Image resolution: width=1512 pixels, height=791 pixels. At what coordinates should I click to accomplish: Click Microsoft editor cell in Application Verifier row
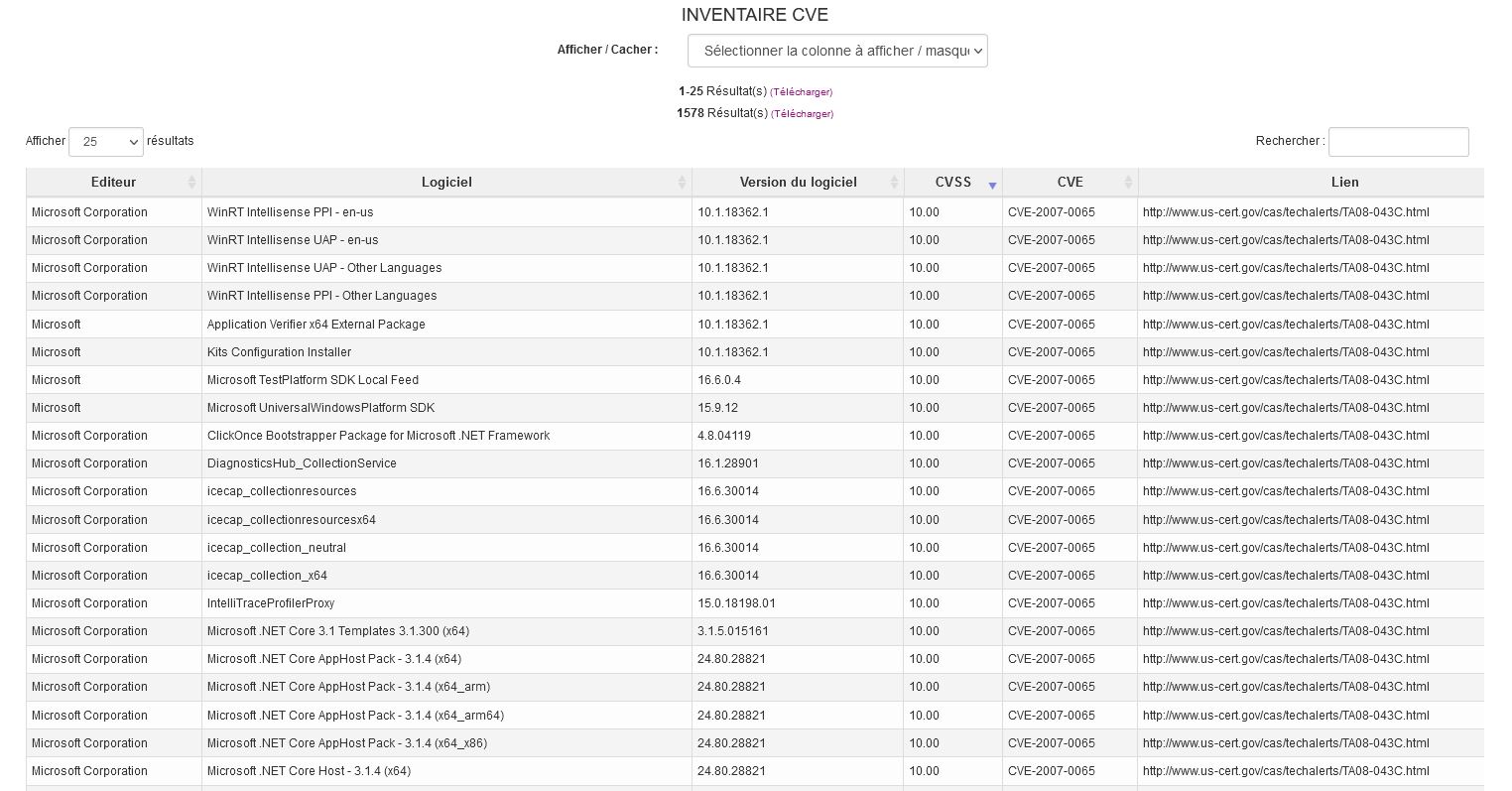[x=114, y=325]
